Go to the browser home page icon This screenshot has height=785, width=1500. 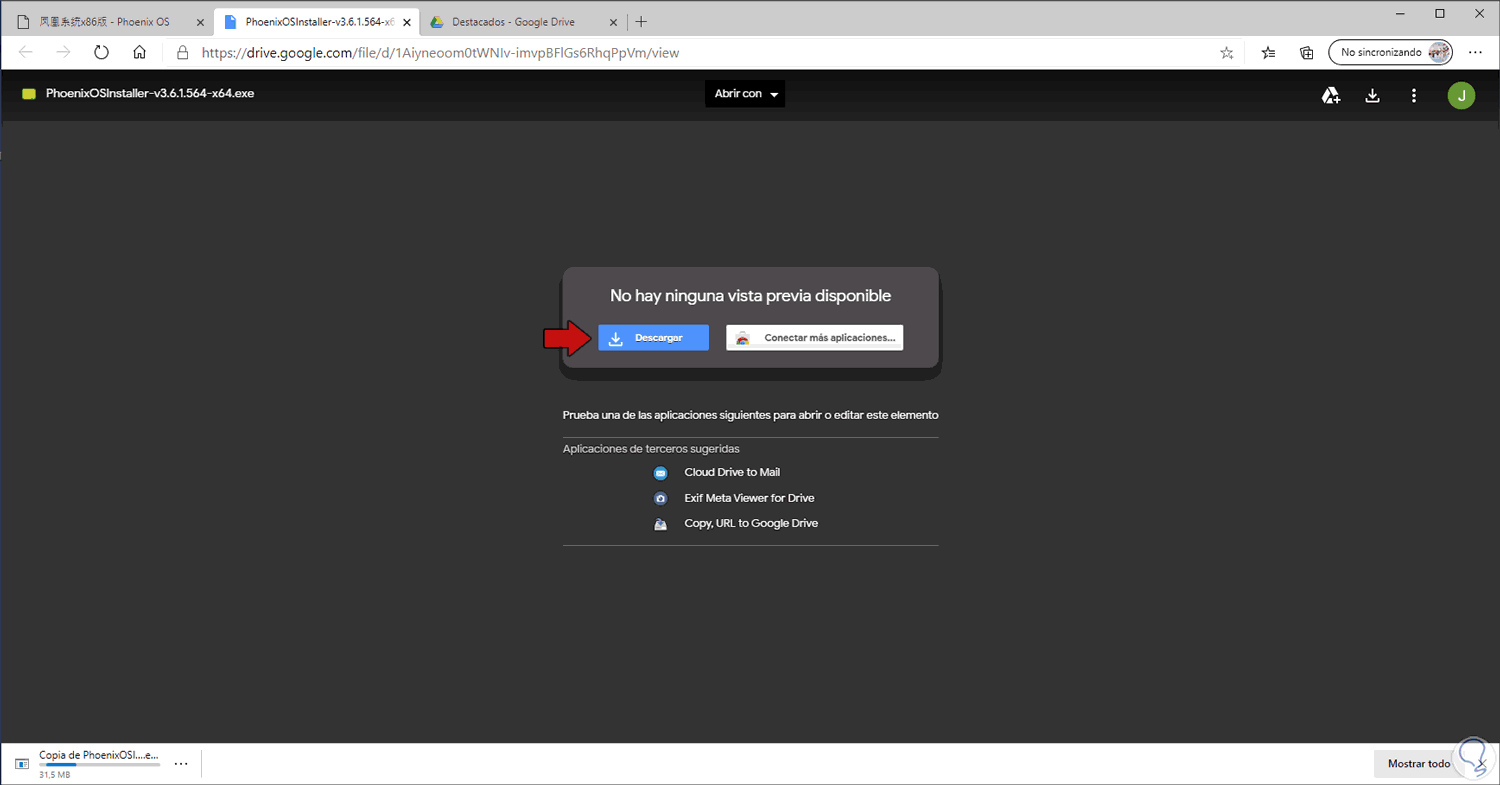[140, 52]
